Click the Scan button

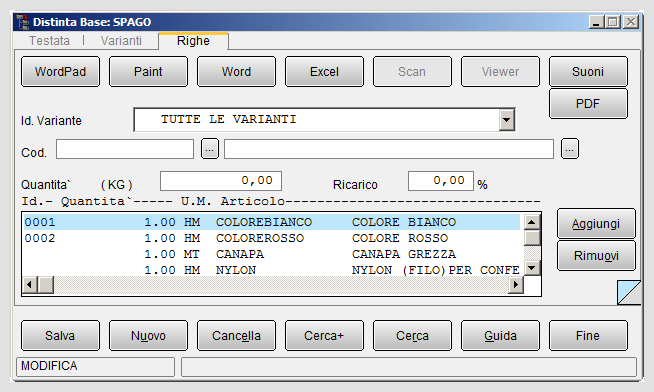[x=412, y=72]
